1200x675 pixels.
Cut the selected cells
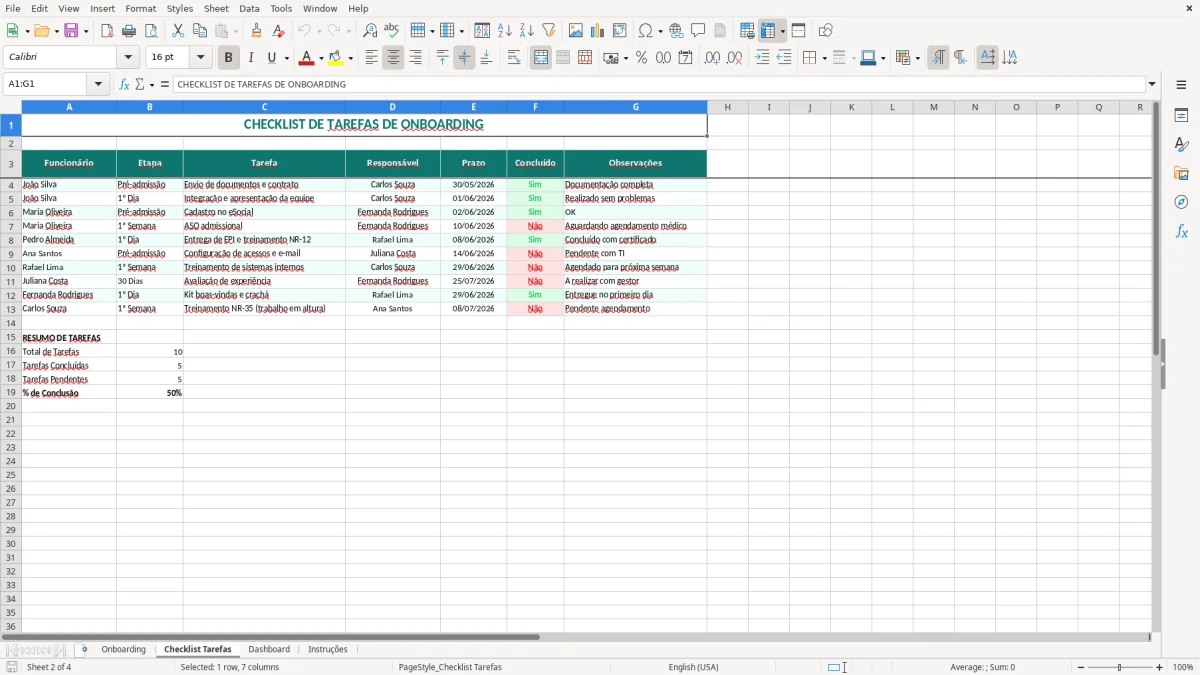(178, 31)
